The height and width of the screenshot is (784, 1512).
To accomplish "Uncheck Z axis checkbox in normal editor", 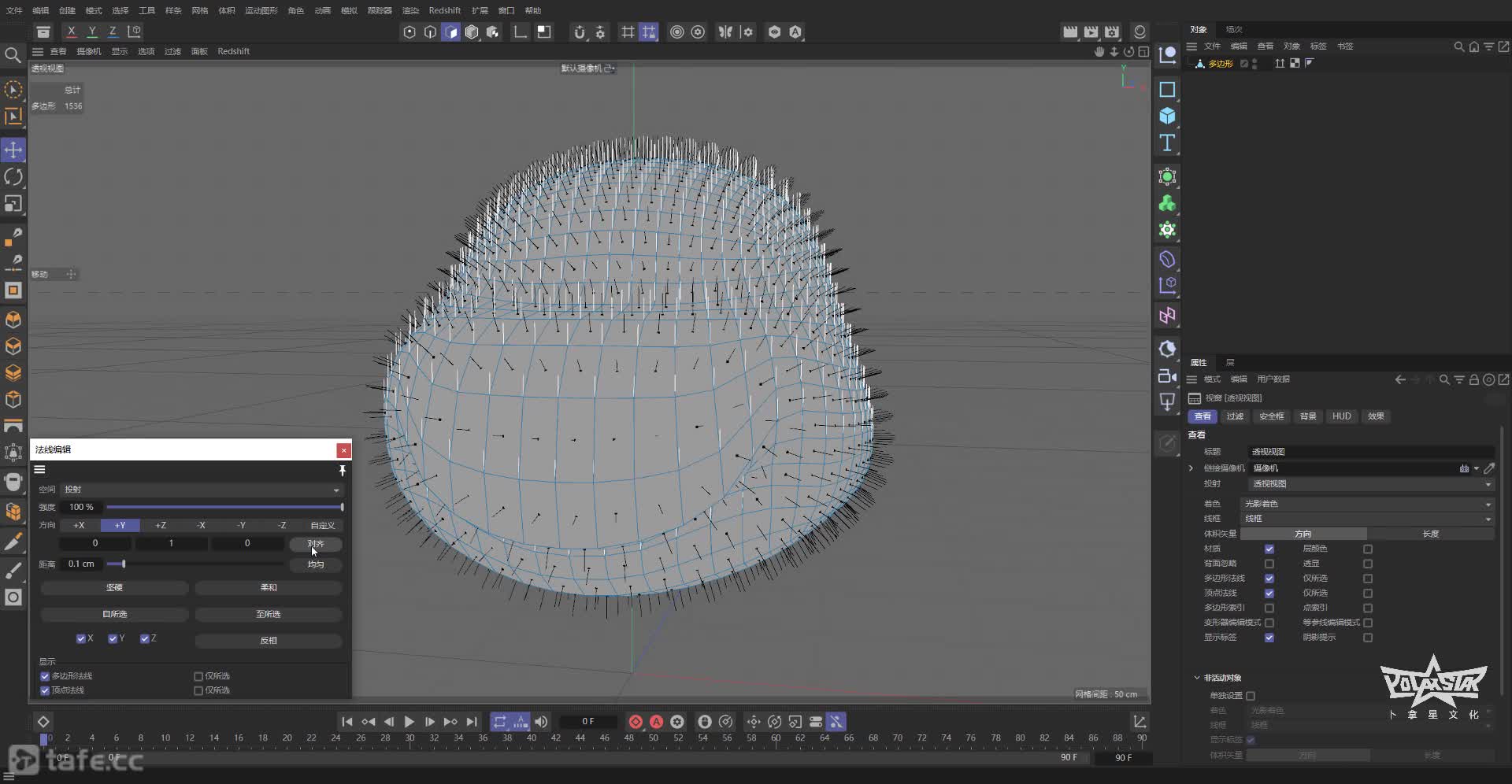I will click(x=144, y=638).
